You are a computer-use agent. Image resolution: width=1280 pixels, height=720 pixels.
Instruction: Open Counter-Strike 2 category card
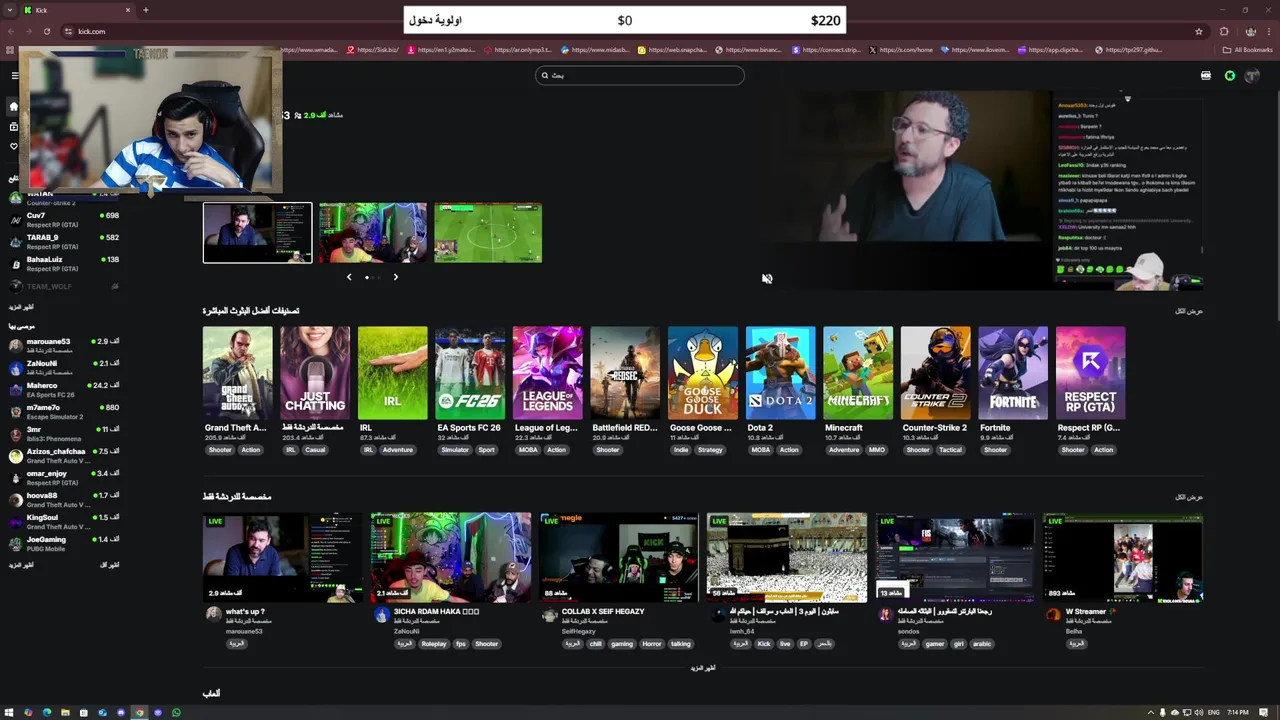click(x=935, y=373)
